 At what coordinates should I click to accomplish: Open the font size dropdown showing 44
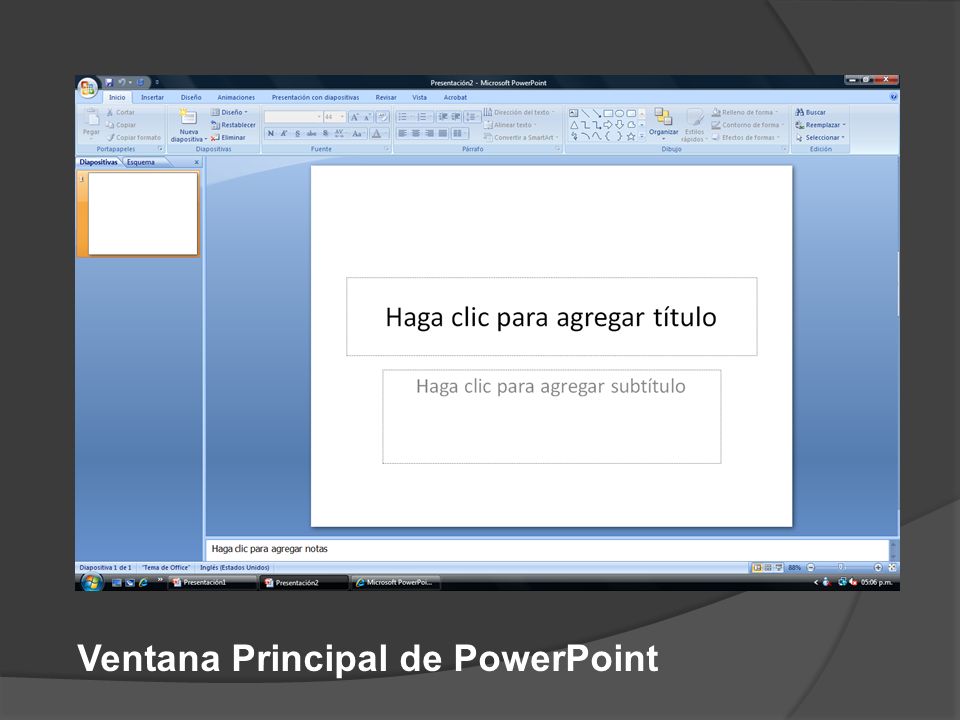pos(334,117)
